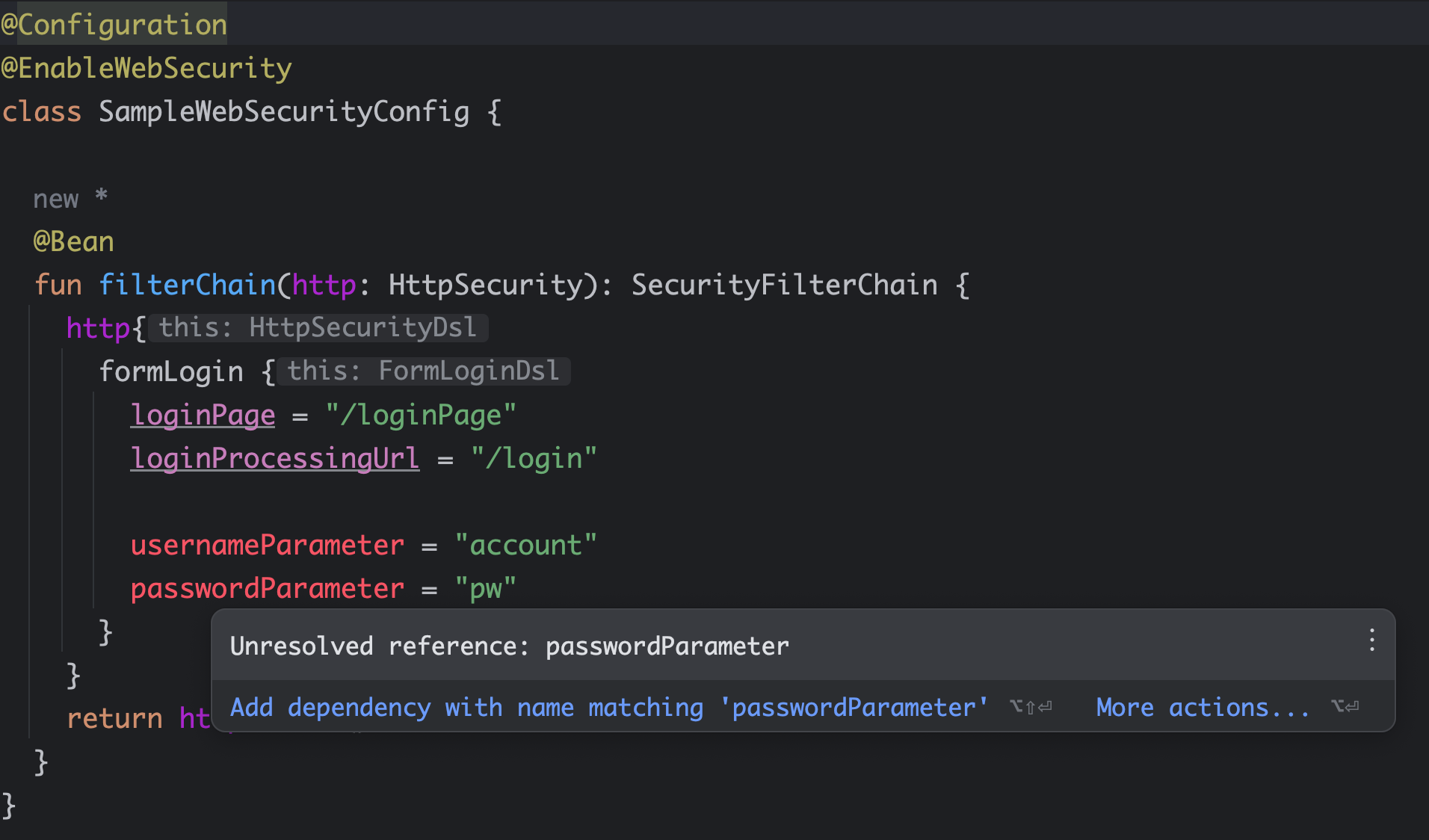Click the underlined loginProcessingUrl property
This screenshot has height=840, width=1429.
[274, 458]
